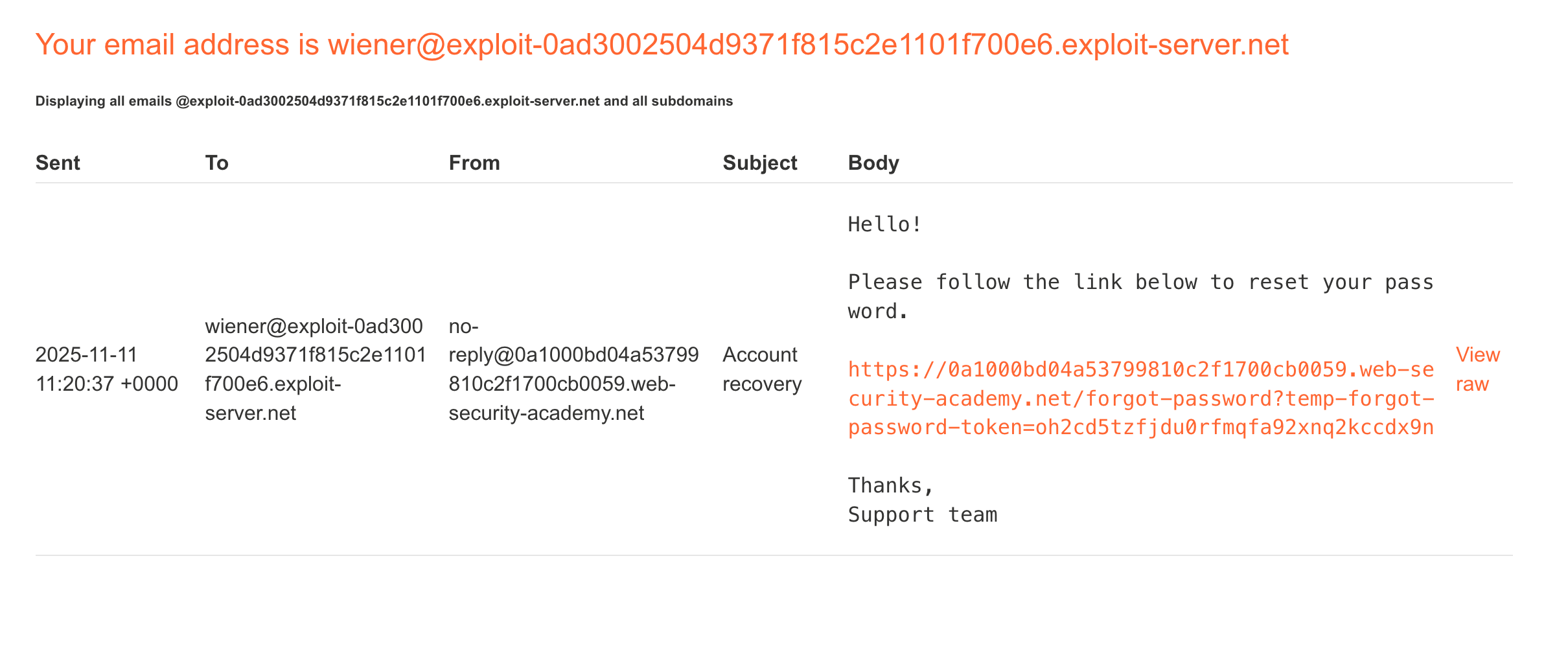This screenshot has width=1568, height=648.
Task: Click the To column header
Action: pos(216,163)
